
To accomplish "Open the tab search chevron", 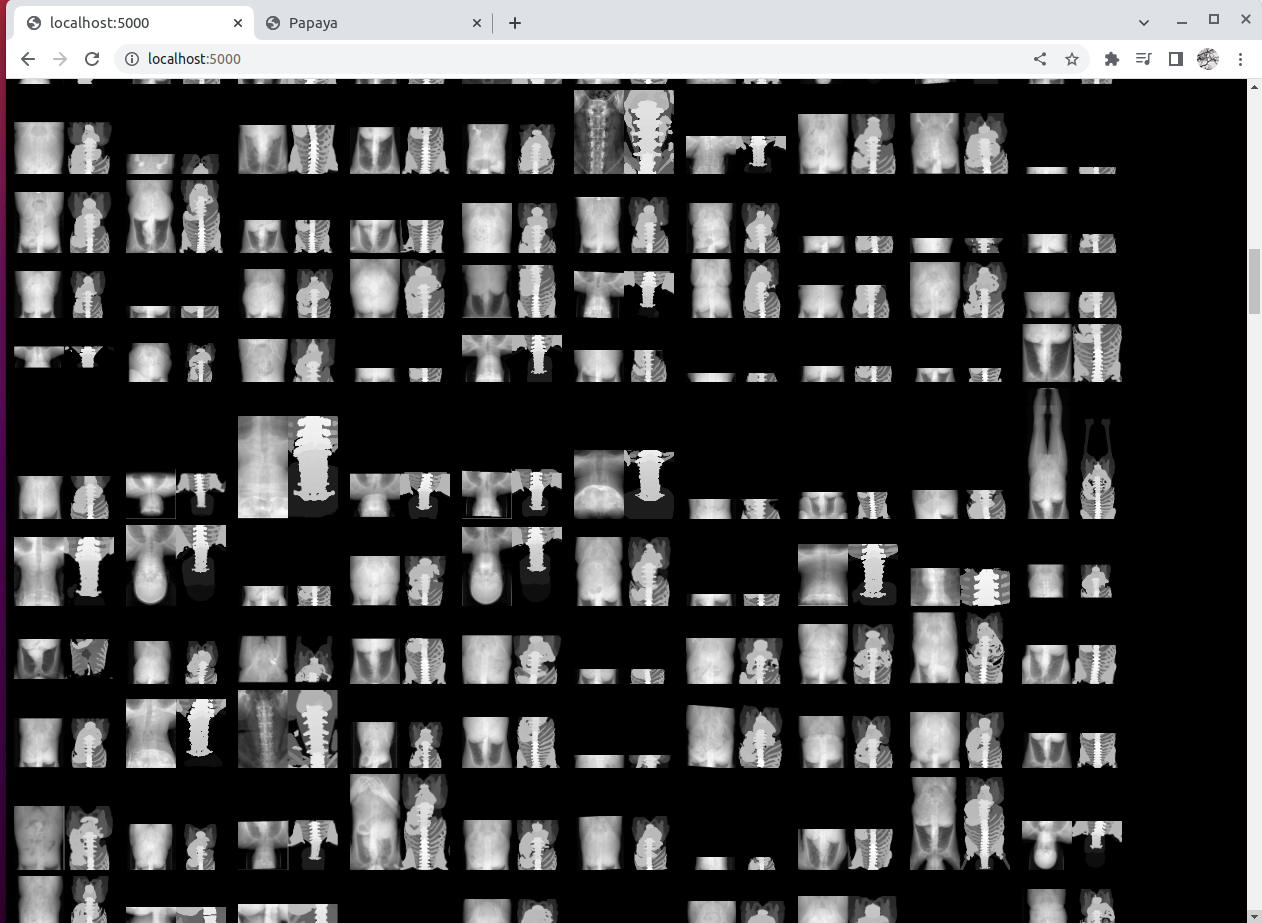I will [x=1144, y=22].
